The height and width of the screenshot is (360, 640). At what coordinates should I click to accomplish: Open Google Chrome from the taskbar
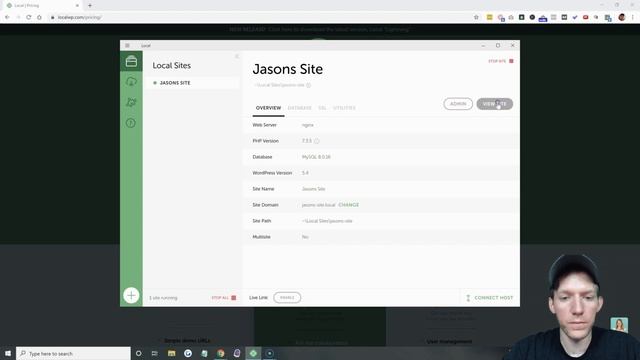point(220,353)
